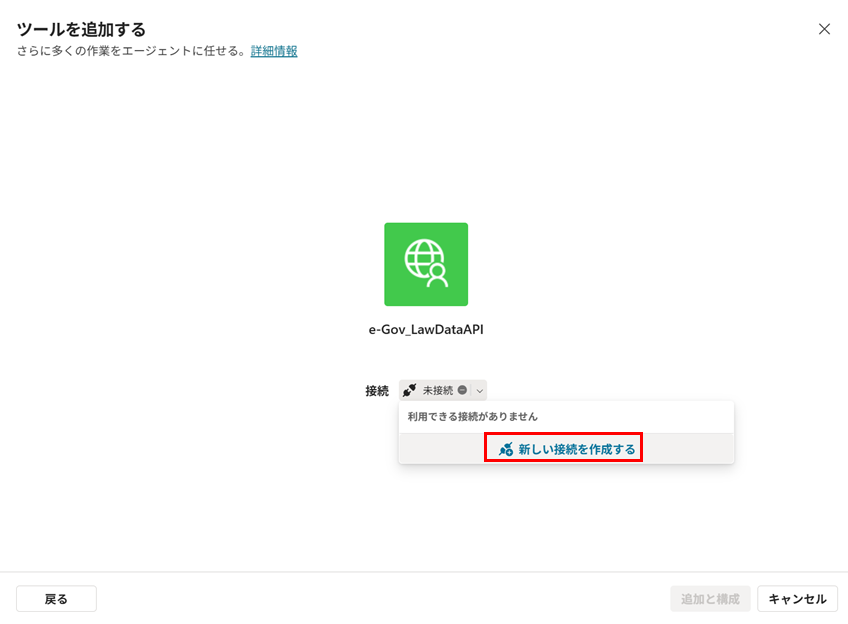Close the ツールを追加する dialog with X
Viewport: 848px width, 624px height.
click(x=824, y=29)
